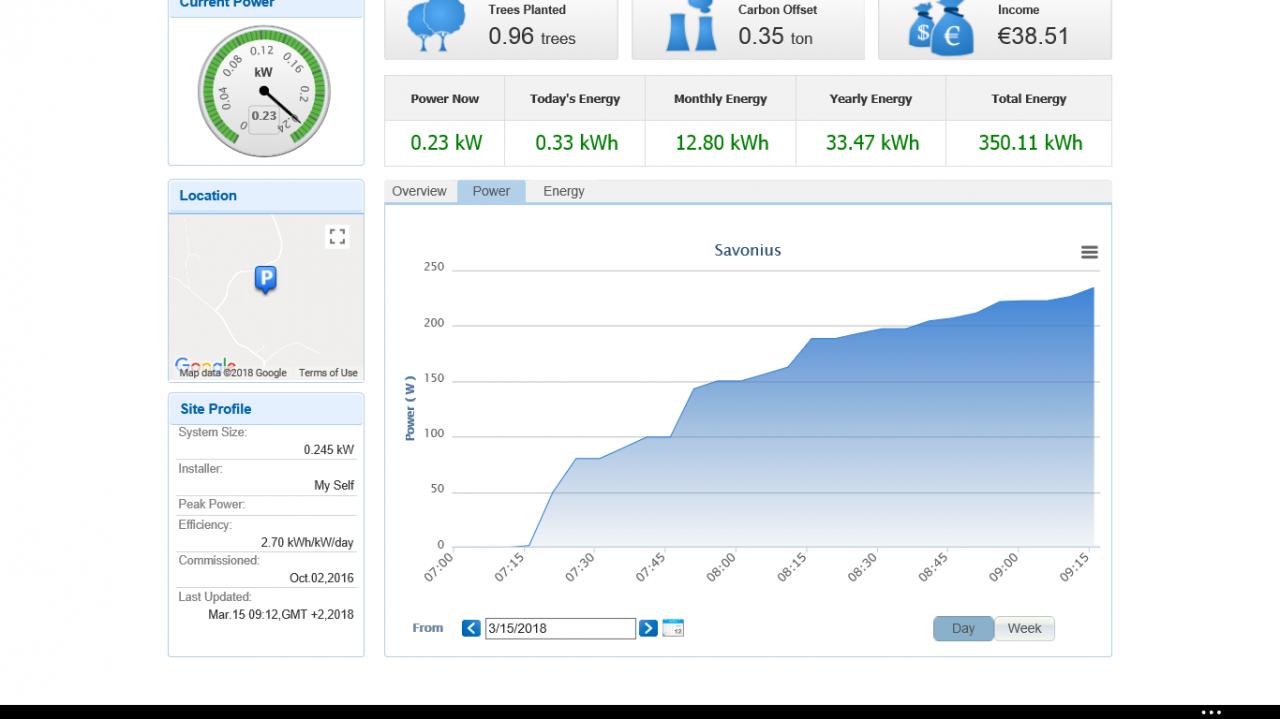This screenshot has width=1280, height=719.
Task: Click the Google logo on the map
Action: point(205,365)
